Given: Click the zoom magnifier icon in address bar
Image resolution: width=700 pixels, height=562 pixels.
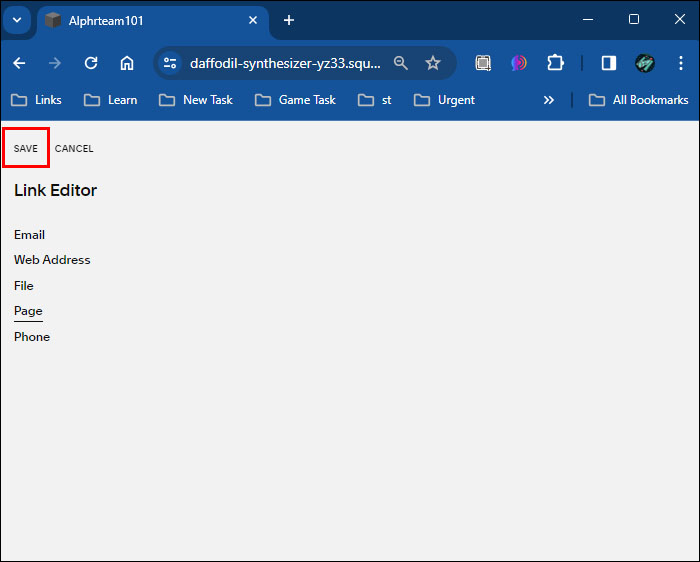Looking at the screenshot, I should (x=400, y=63).
